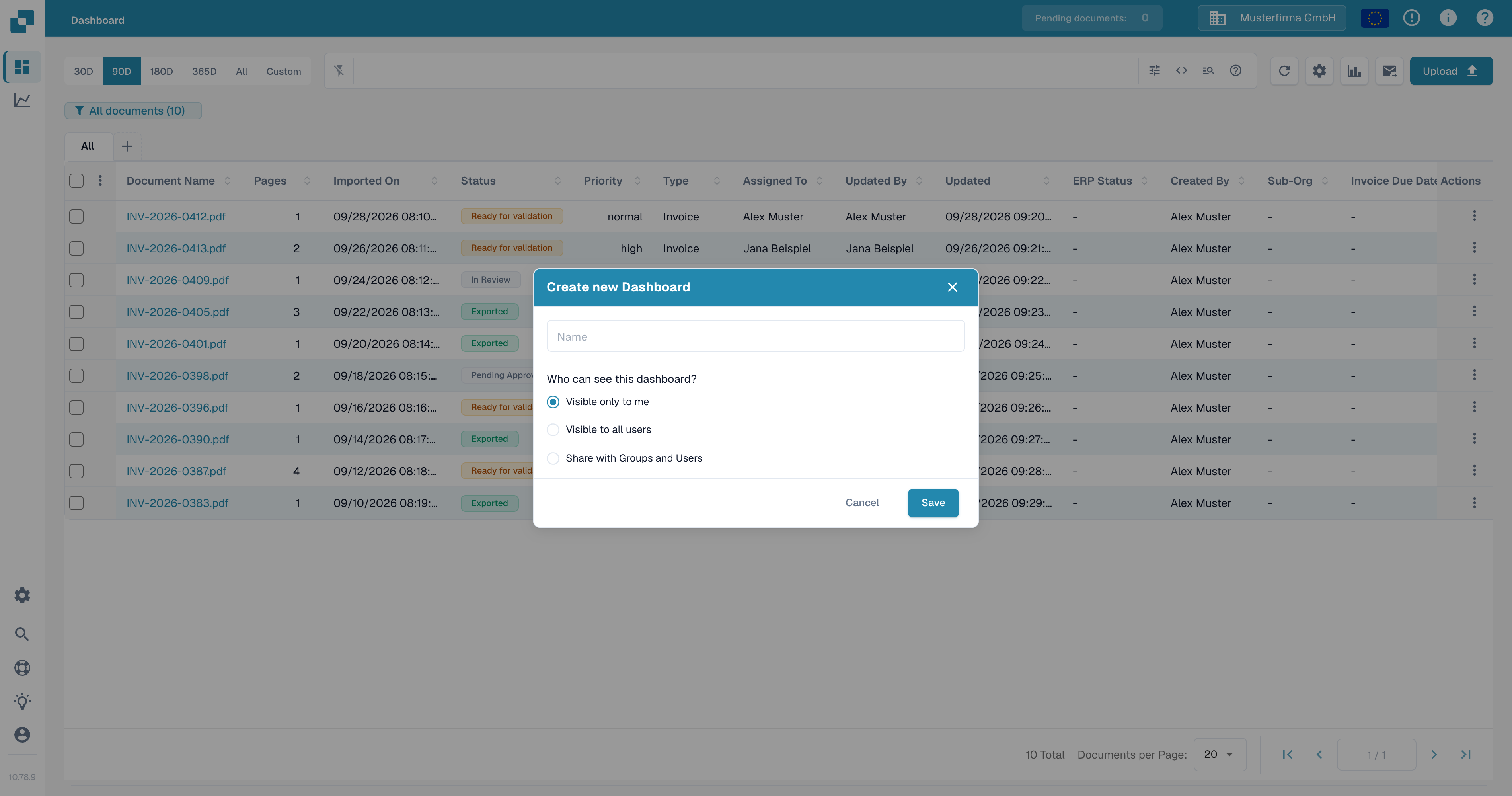1512x796 pixels.
Task: Open Musterfirma GmbH organization selector
Action: pos(1271,18)
